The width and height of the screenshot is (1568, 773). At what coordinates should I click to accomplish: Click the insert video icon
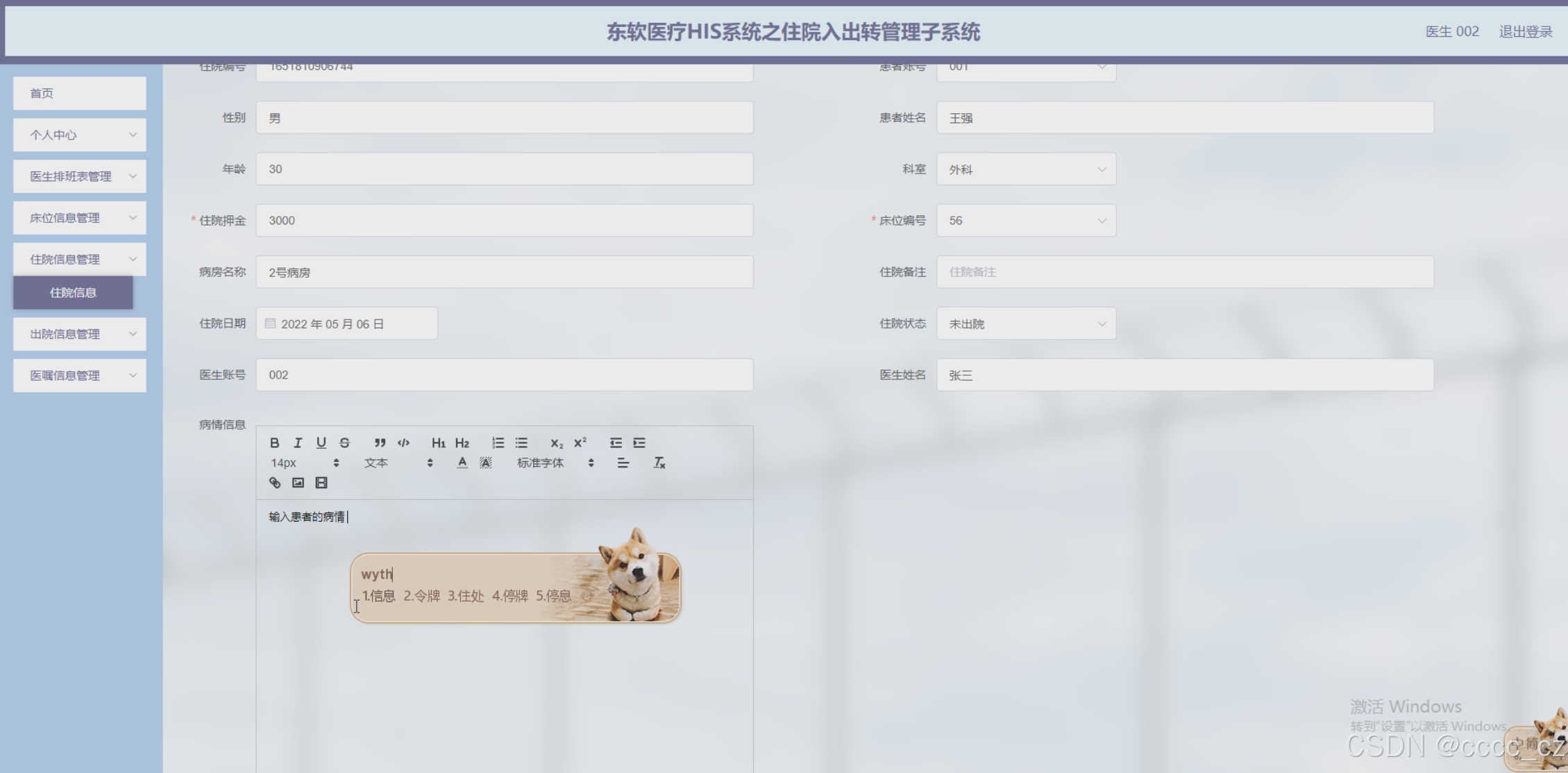321,483
